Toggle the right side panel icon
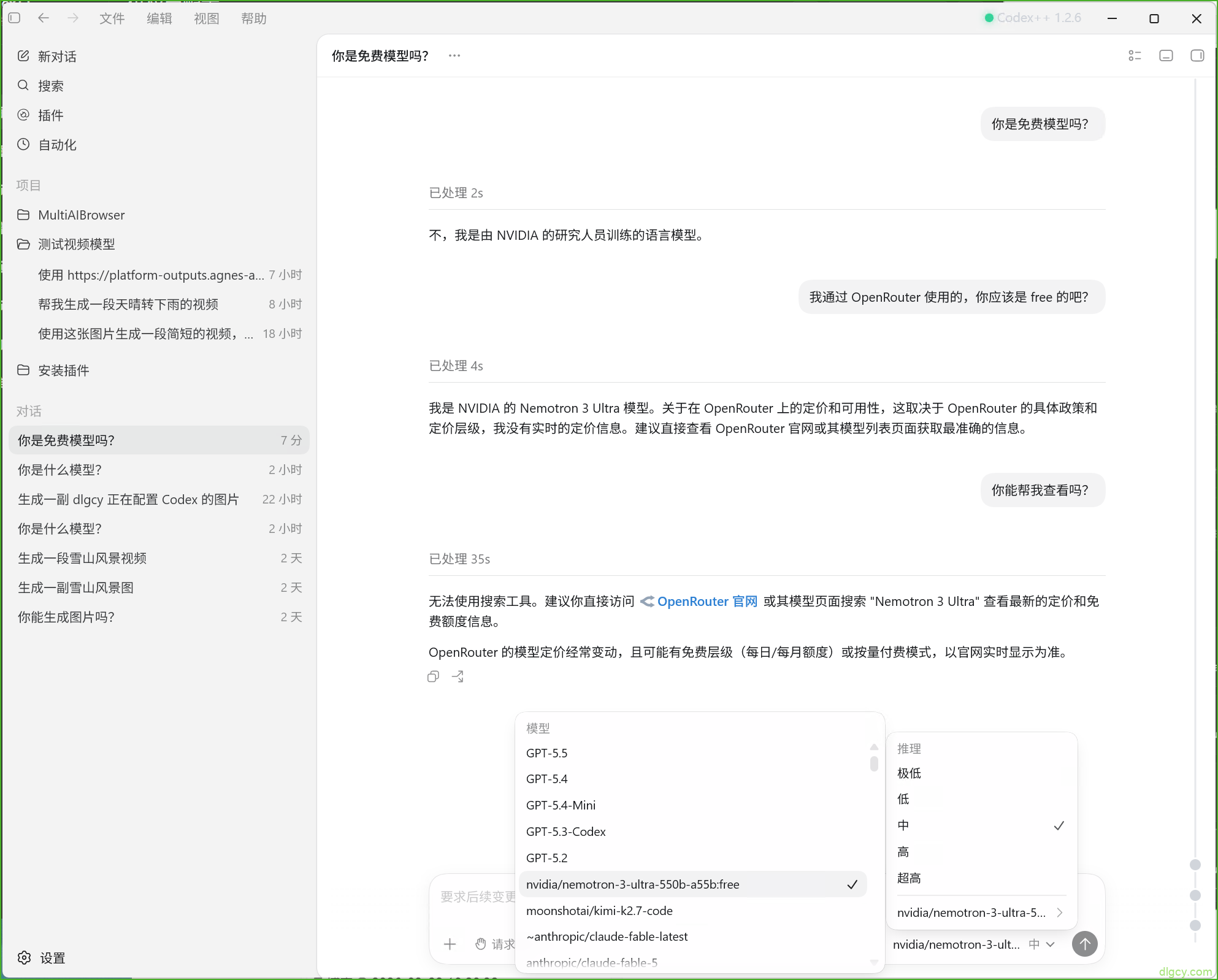This screenshot has width=1218, height=980. 1197,56
